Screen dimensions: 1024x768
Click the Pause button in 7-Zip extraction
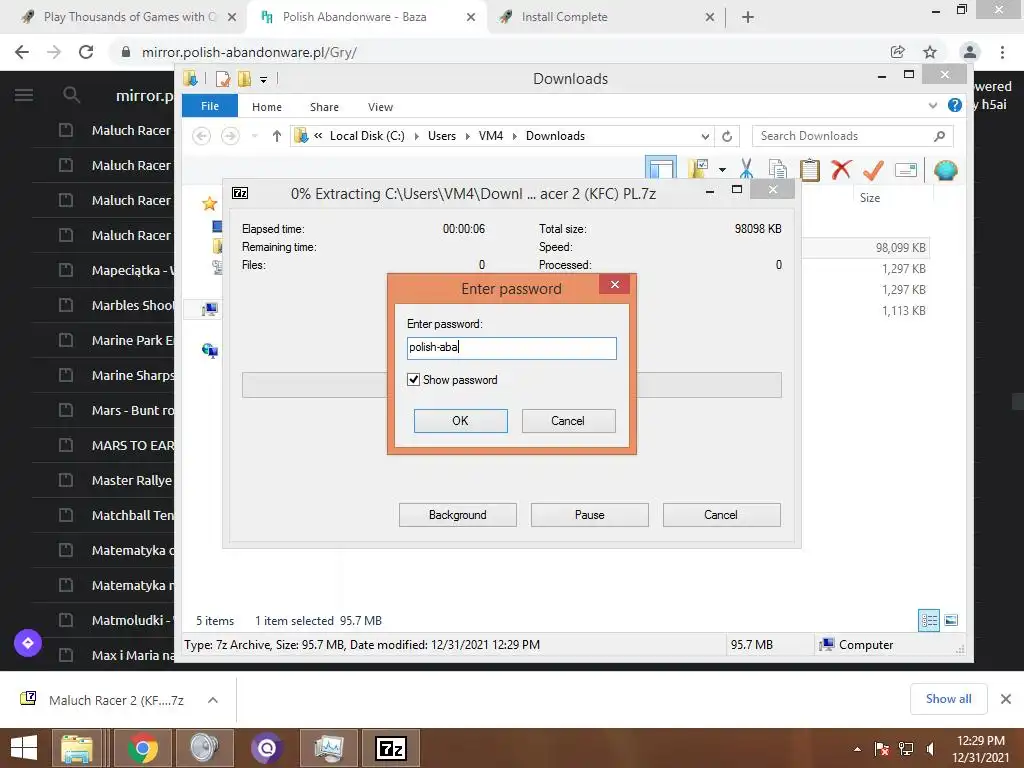[590, 515]
